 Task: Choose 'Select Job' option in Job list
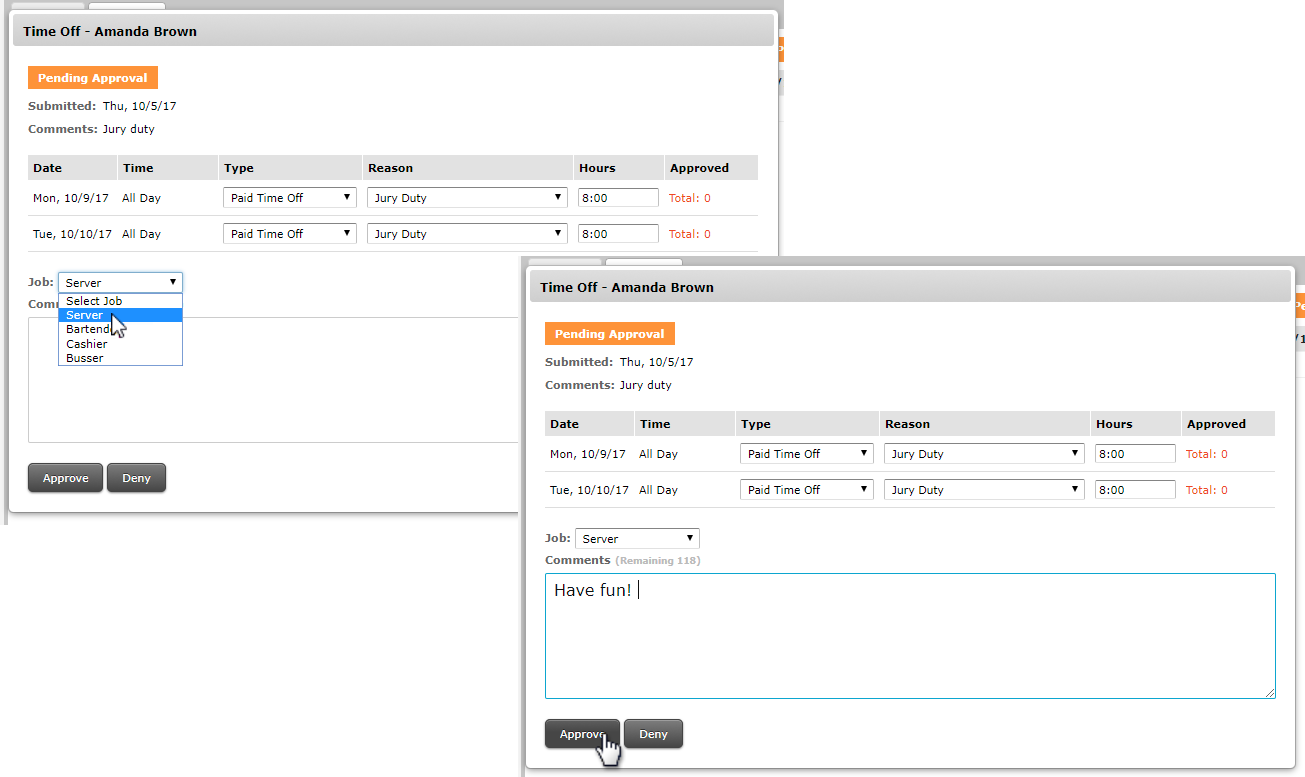[x=120, y=301]
